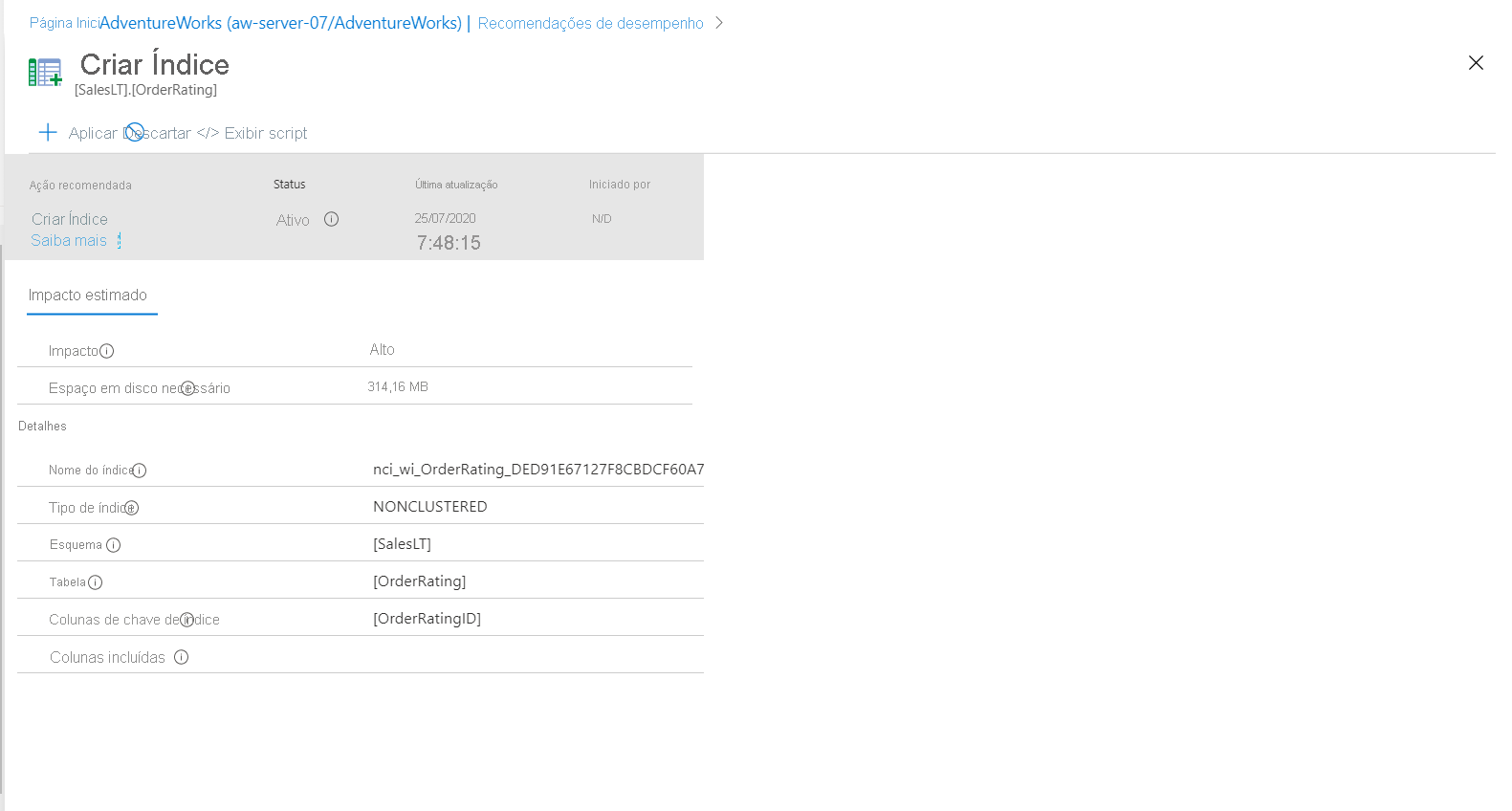
Task: Click the [SalesLT].[OrderRating] subtitle
Action: [145, 90]
